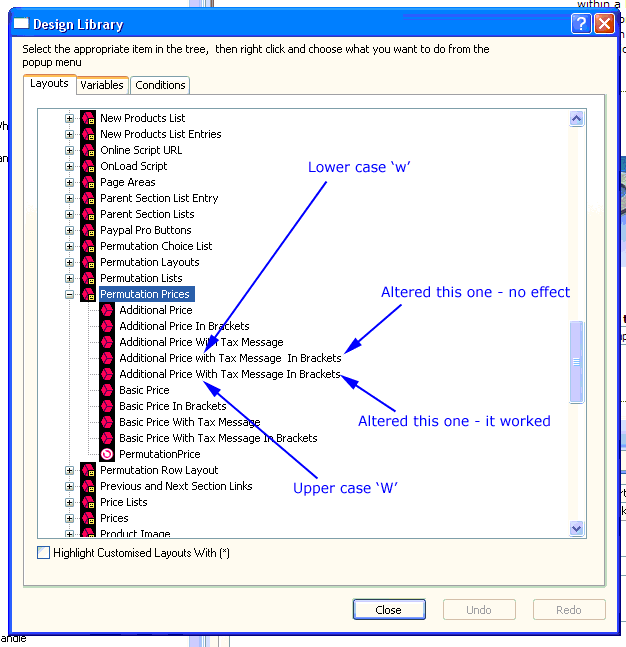Select Additional Price With Tax Message In Brackets
Screen dimensions: 626x647
(x=229, y=374)
